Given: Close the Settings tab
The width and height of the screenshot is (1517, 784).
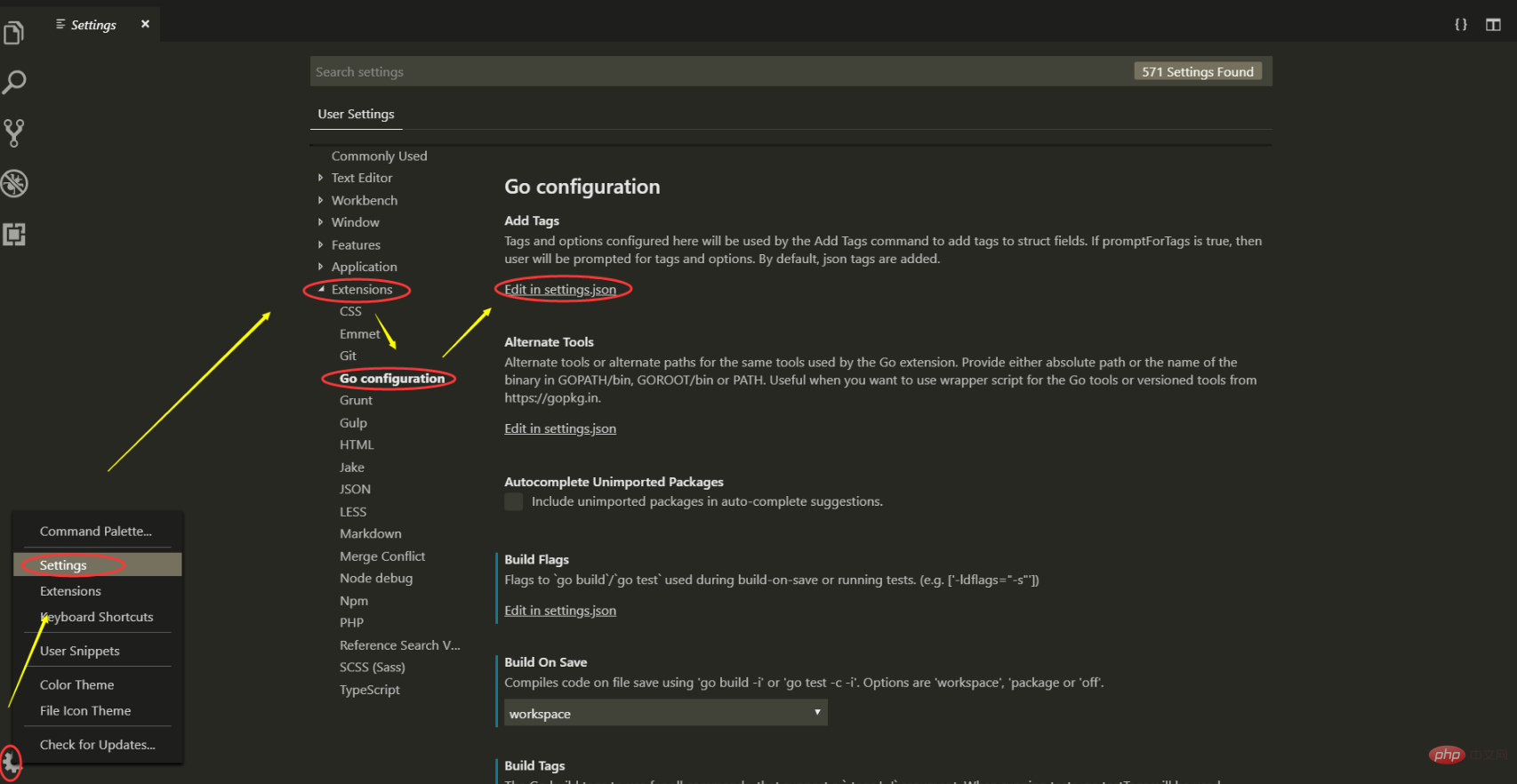Looking at the screenshot, I should click(x=145, y=24).
